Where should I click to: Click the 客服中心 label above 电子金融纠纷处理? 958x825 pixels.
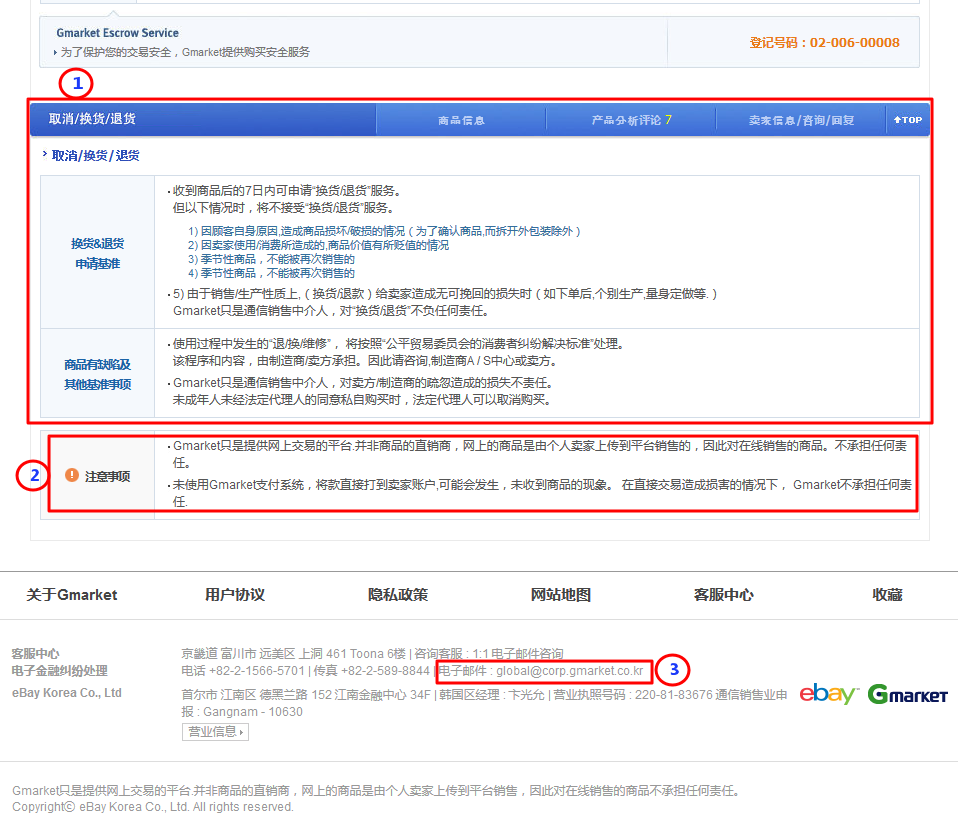(x=35, y=653)
